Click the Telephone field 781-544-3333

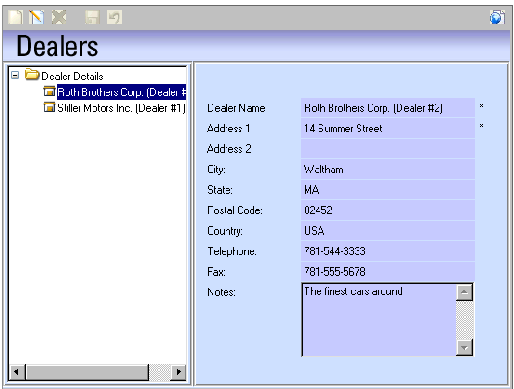pyautogui.click(x=388, y=251)
